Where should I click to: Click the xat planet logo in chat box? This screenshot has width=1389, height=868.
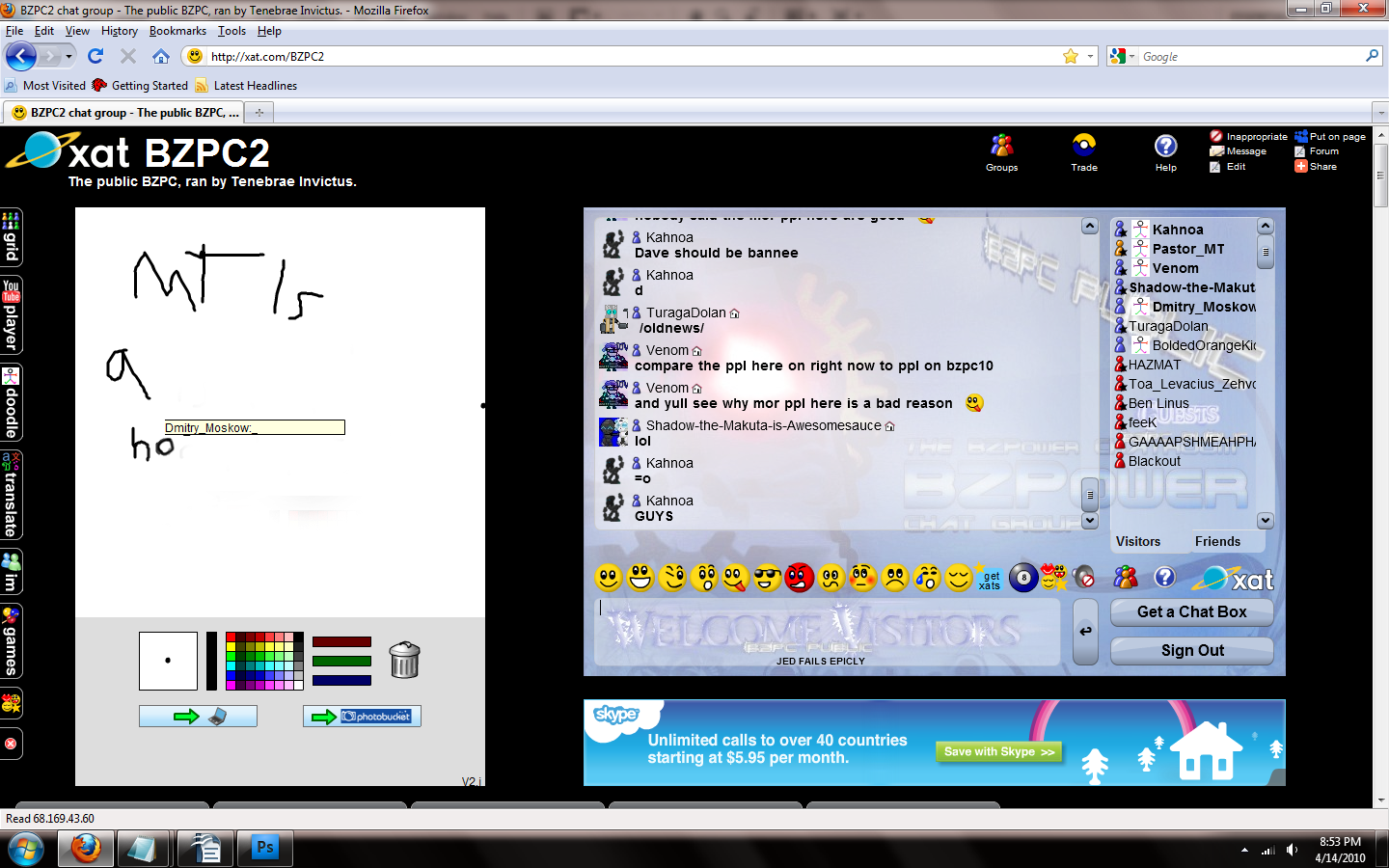pos(1234,579)
